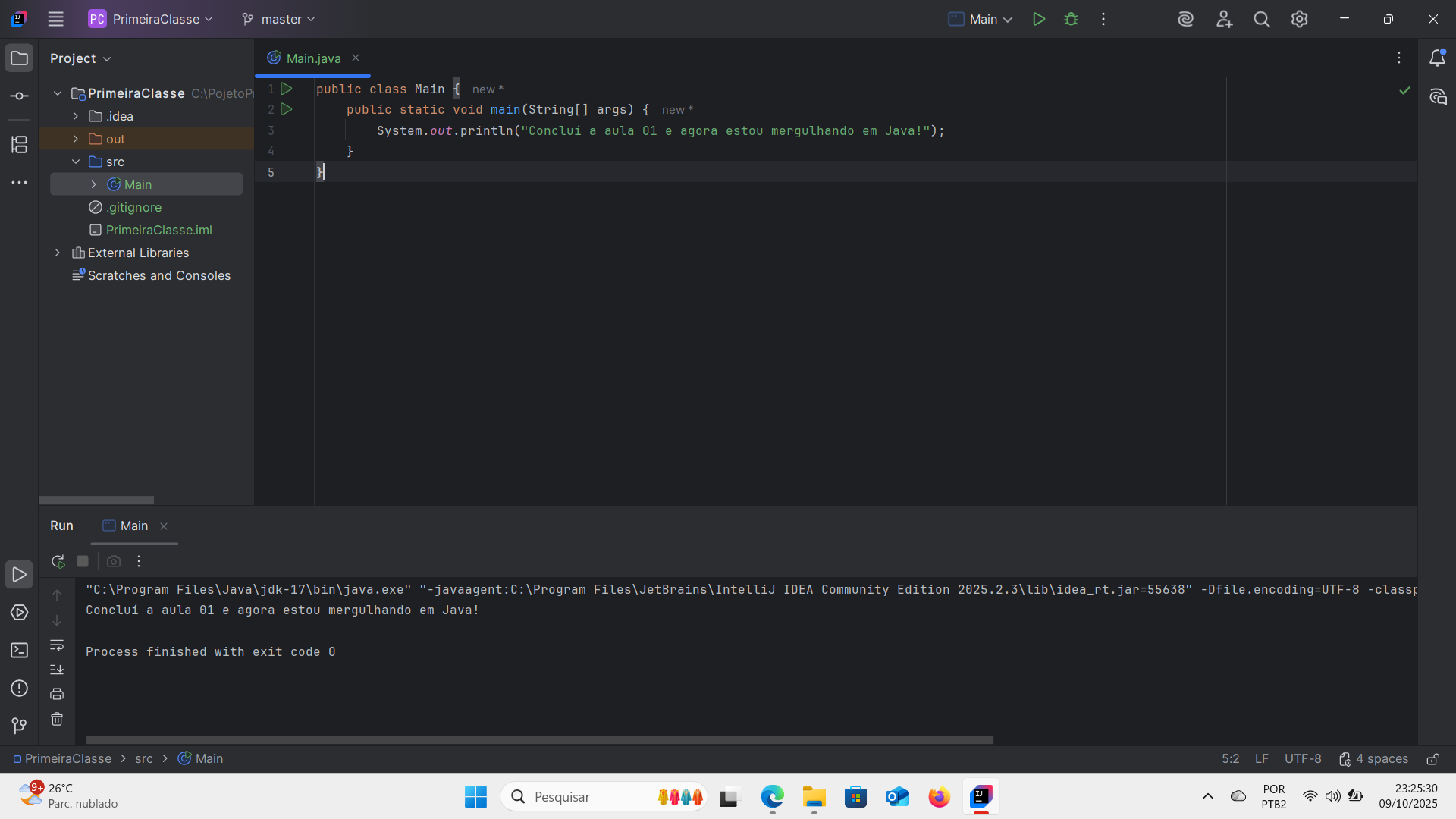Viewport: 1456px width, 819px height.
Task: Toggle scroll to end in Run console
Action: (57, 670)
